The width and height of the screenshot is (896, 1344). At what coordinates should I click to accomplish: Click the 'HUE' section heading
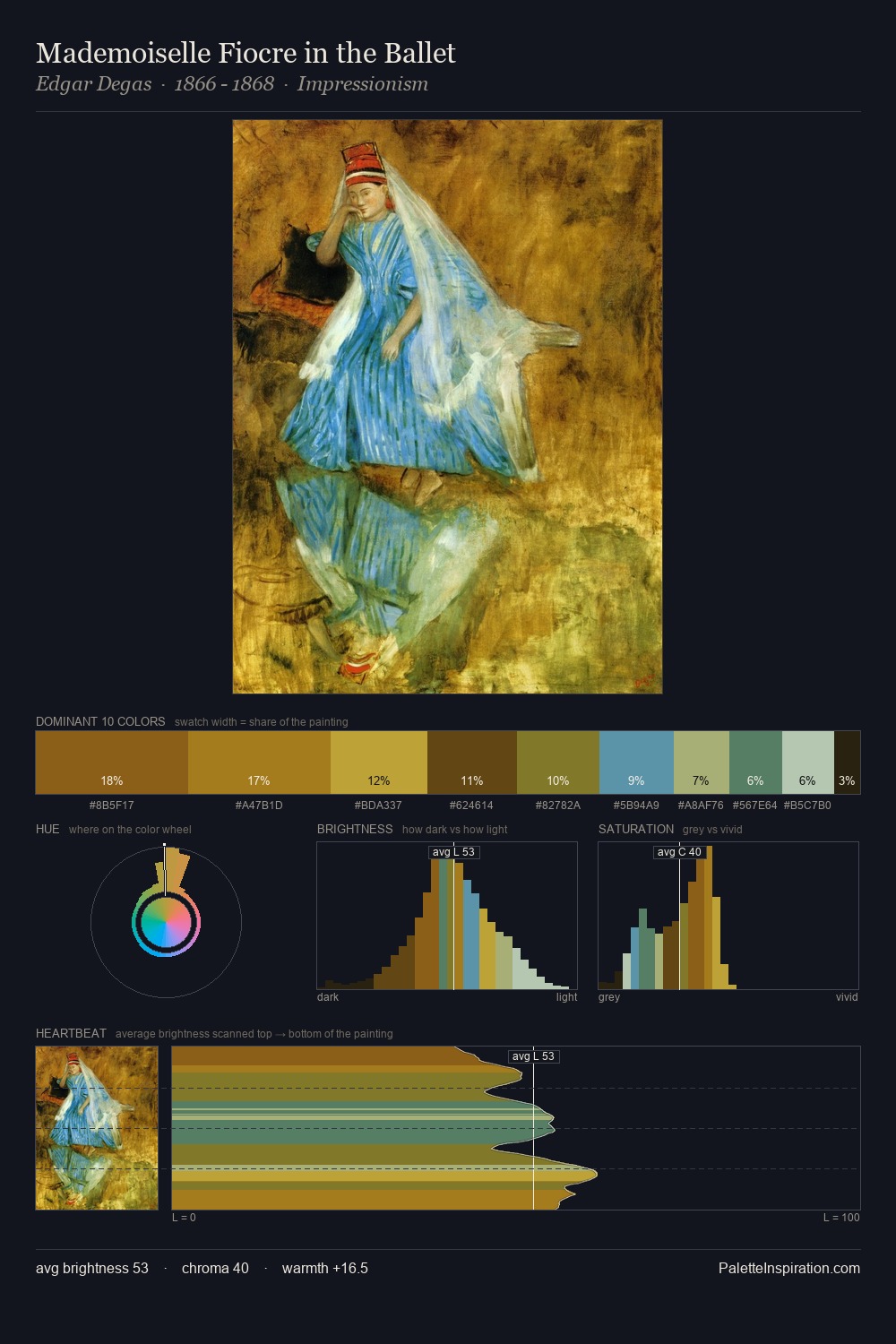click(47, 829)
